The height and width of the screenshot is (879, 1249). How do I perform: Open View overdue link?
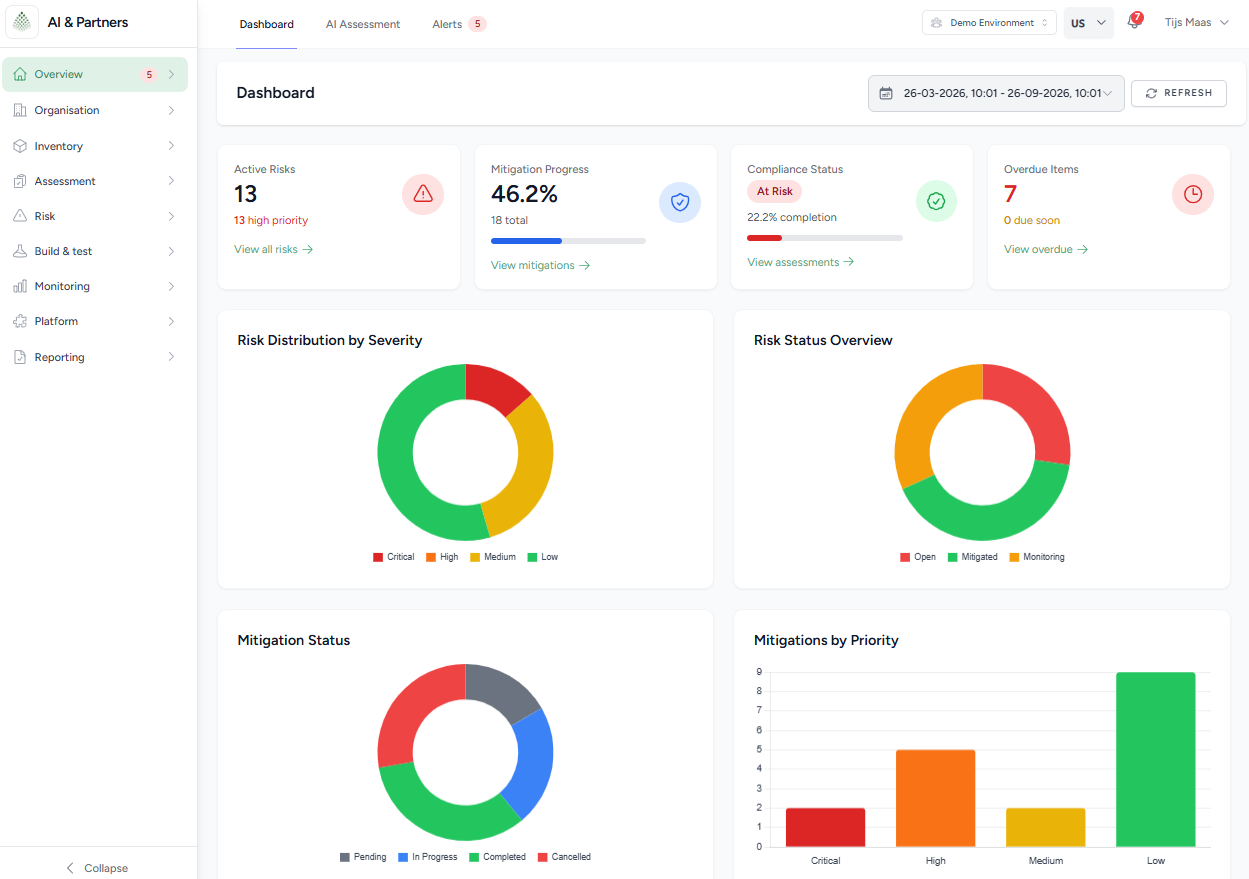click(1046, 249)
